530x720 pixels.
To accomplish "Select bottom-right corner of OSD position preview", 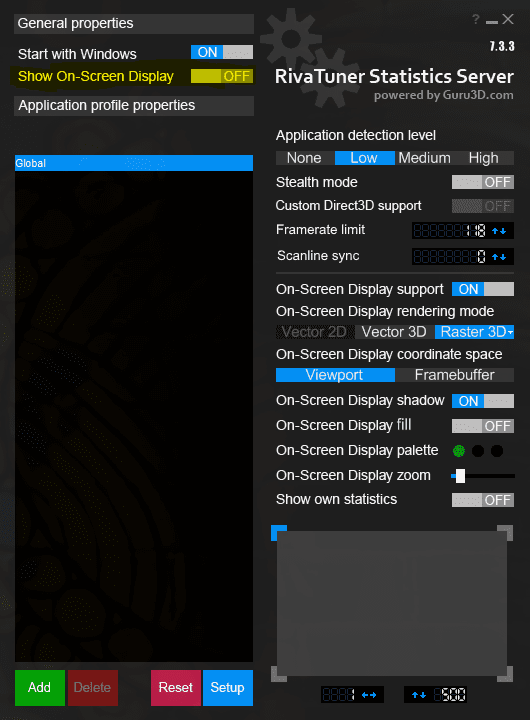I will [x=505, y=674].
